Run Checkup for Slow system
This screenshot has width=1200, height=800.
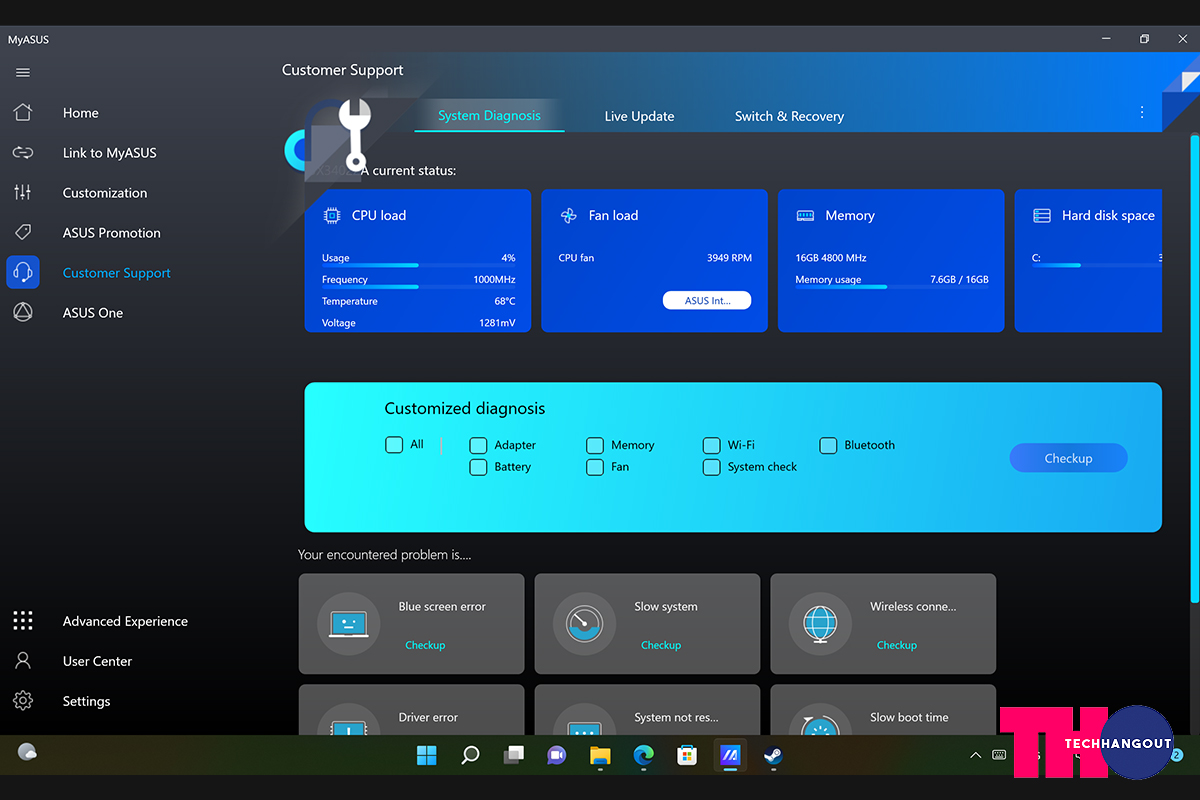point(661,645)
